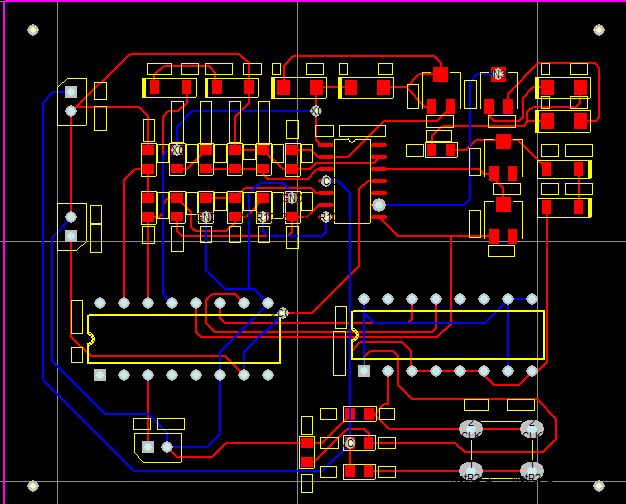Image resolution: width=626 pixels, height=504 pixels.
Task: Select the top-left corner mounting hole
Action: click(x=33, y=30)
